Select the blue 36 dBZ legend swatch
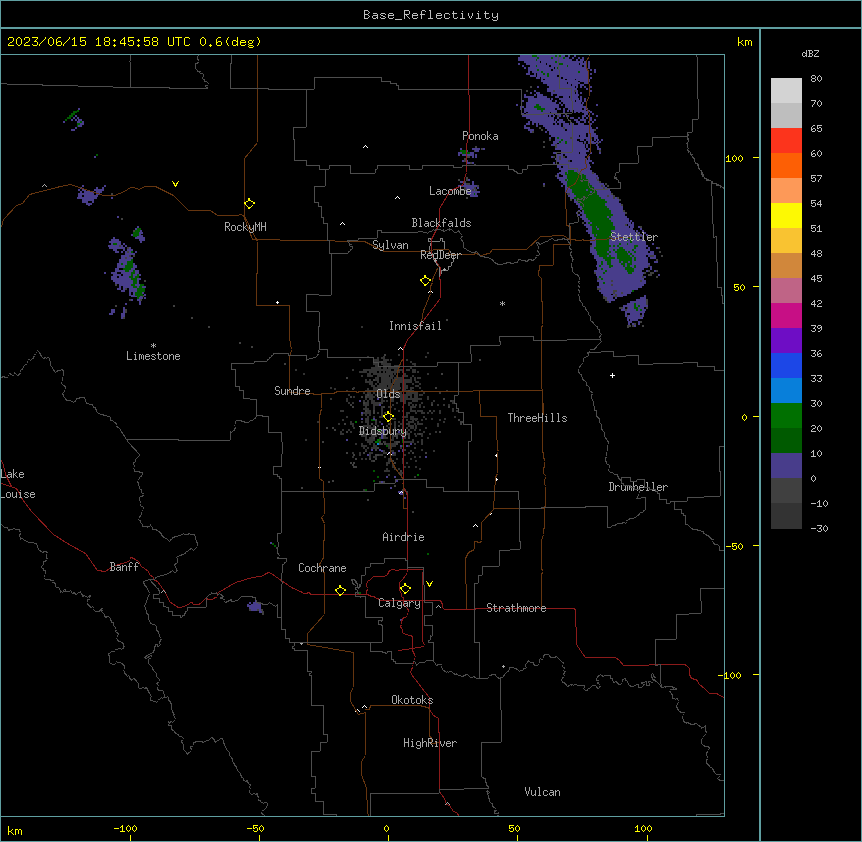This screenshot has height=842, width=862. click(x=786, y=365)
